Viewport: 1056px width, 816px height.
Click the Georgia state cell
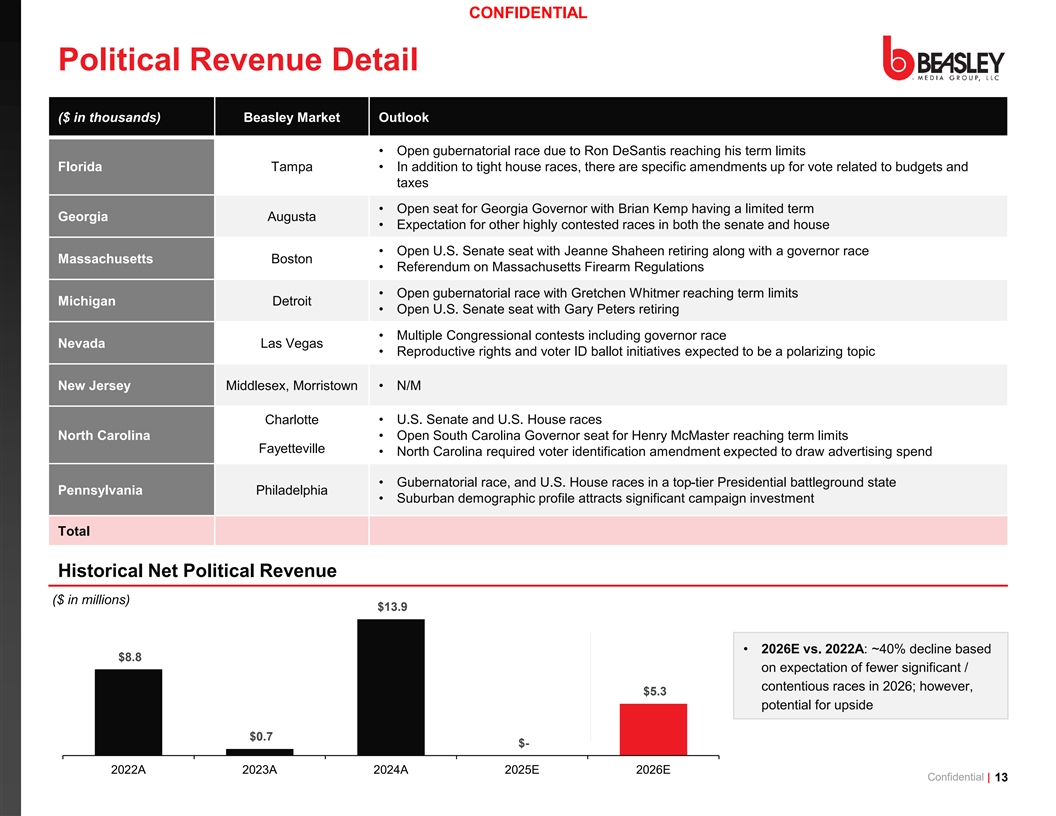(131, 216)
